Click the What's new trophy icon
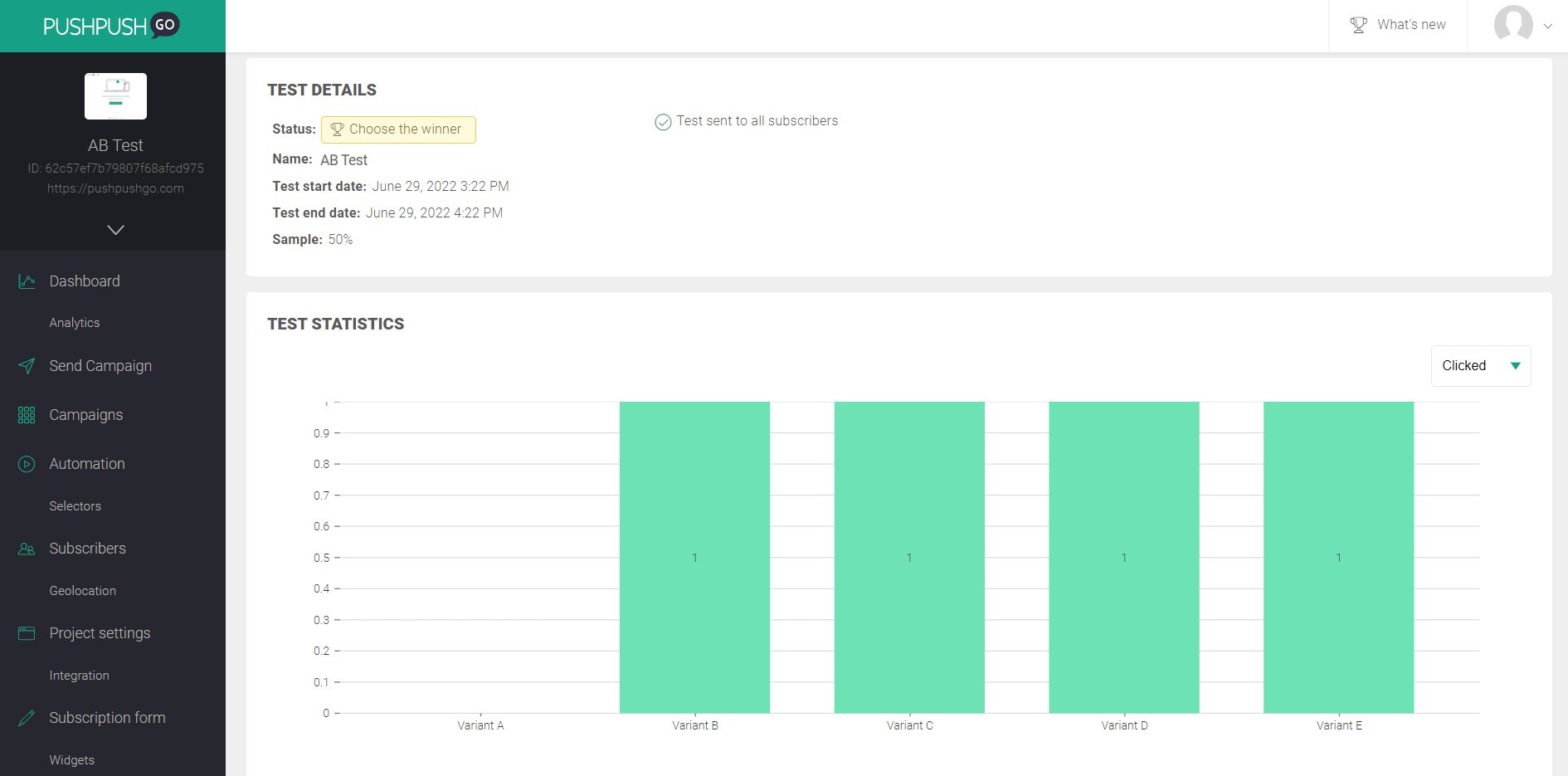The image size is (1568, 776). tap(1358, 25)
